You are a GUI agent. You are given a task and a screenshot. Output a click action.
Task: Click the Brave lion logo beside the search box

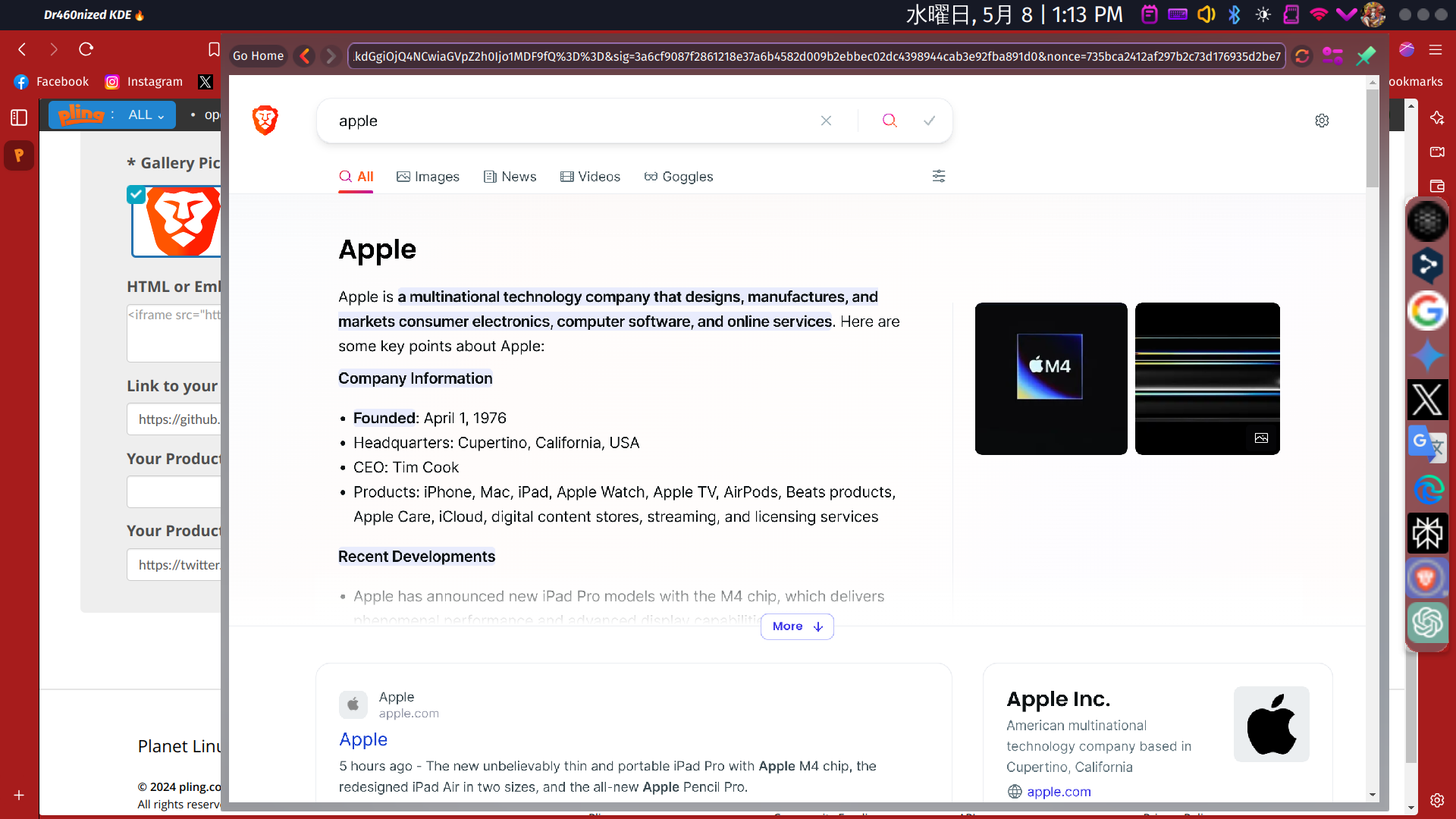click(x=265, y=121)
